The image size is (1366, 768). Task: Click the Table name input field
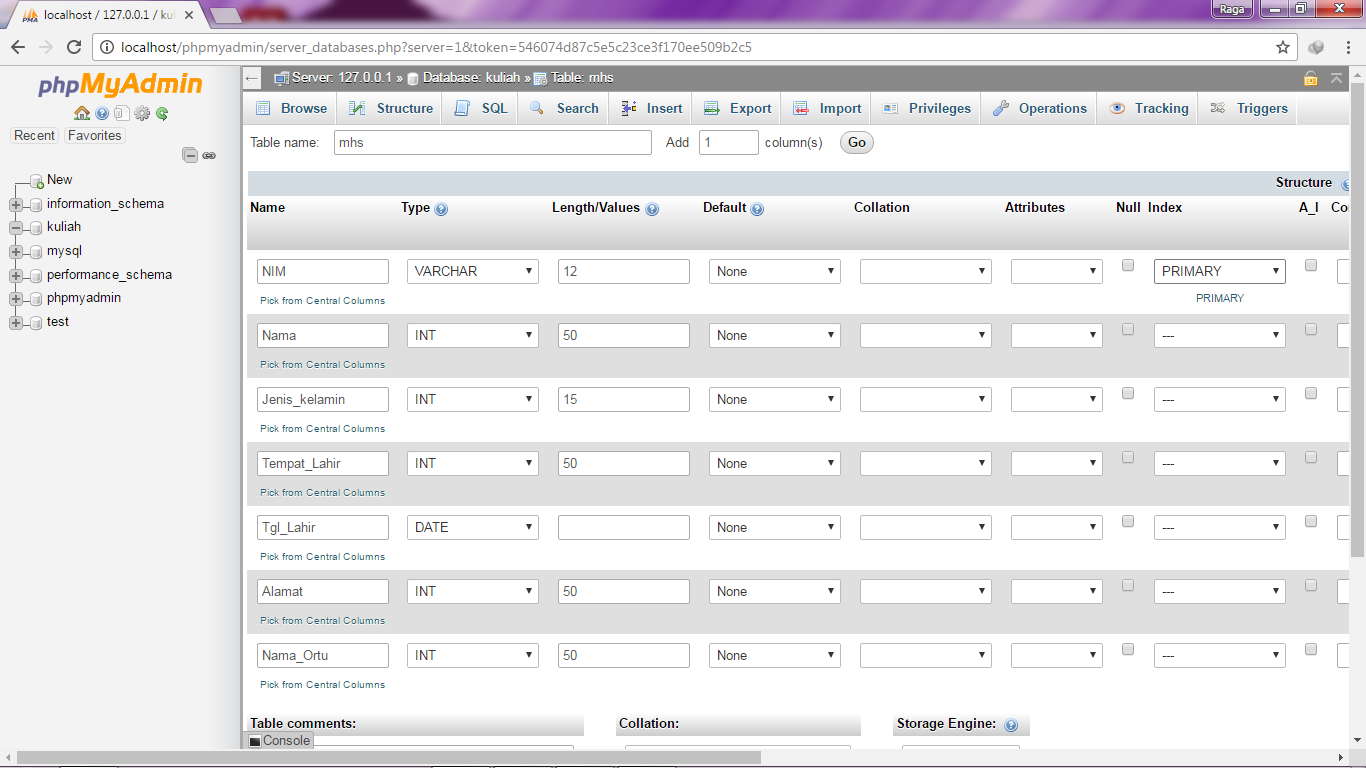coord(492,143)
